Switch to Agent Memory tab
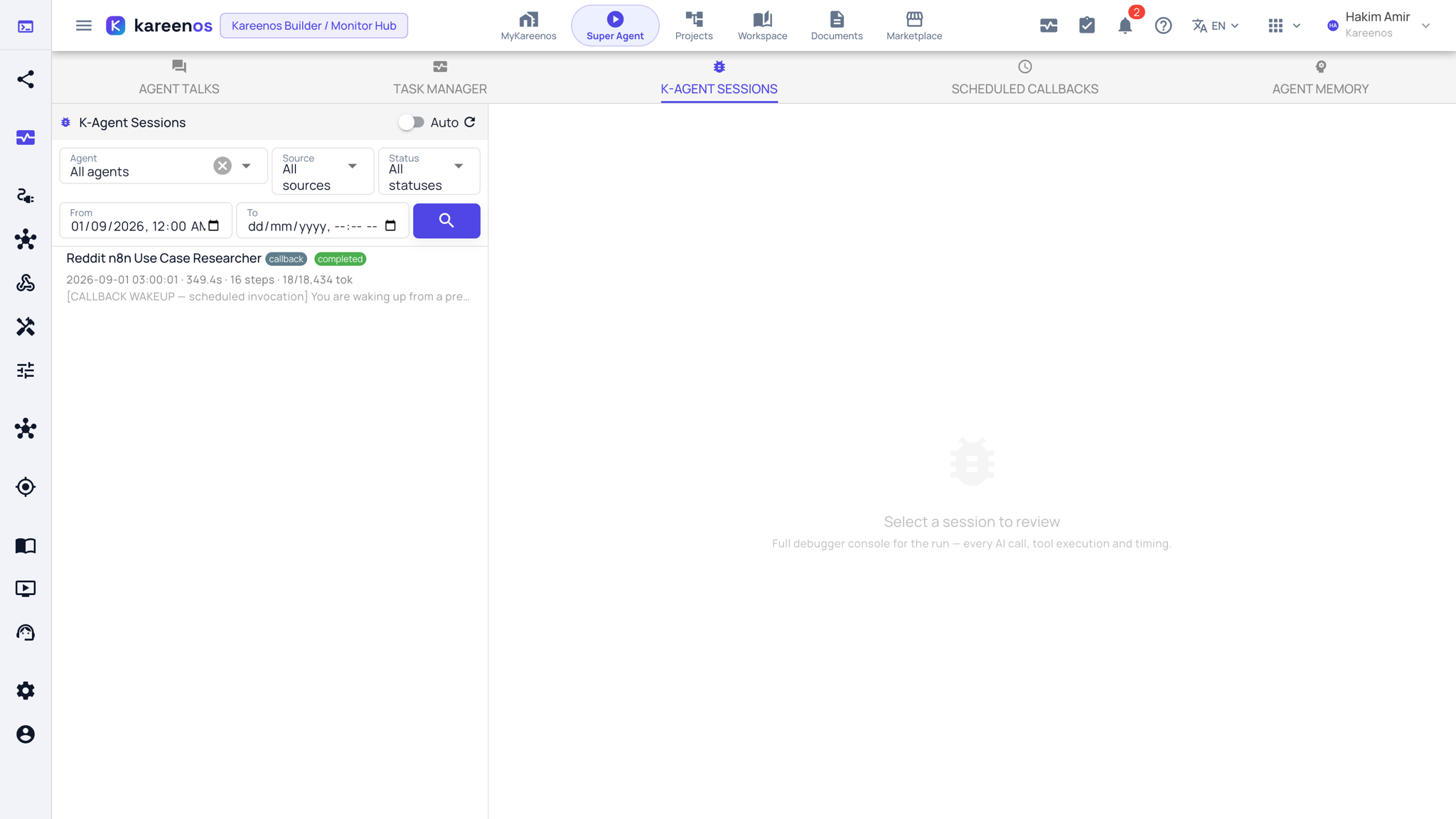1456x819 pixels. click(1320, 77)
